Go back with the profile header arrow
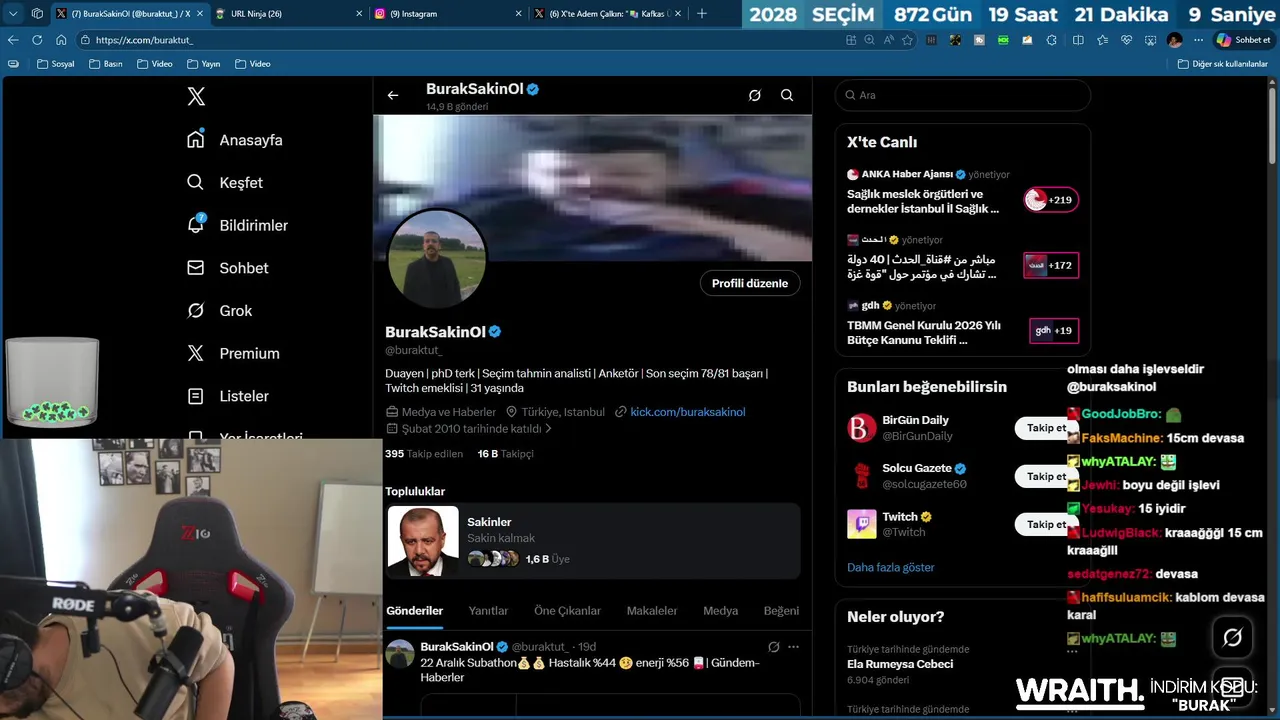This screenshot has height=720, width=1280. (x=393, y=95)
